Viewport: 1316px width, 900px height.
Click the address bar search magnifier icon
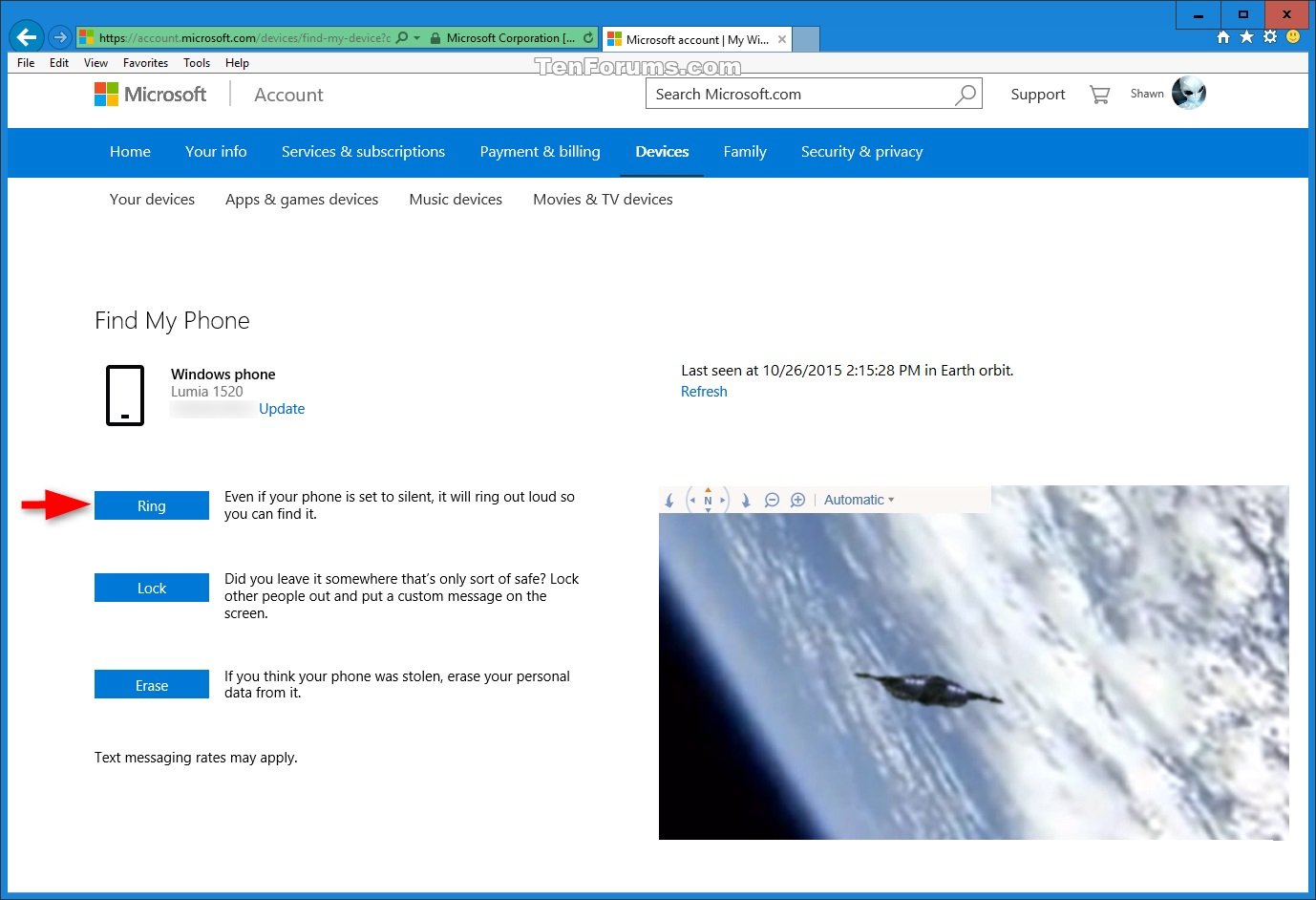(x=402, y=38)
